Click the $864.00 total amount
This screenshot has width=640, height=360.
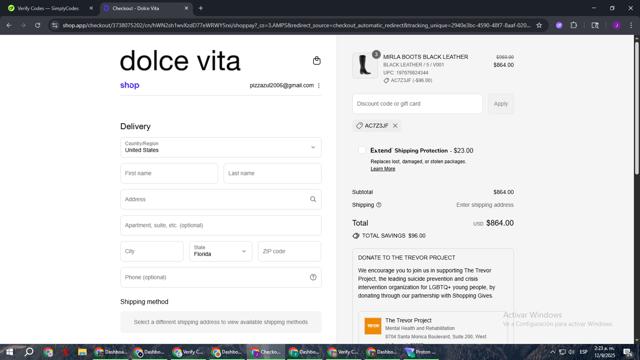point(500,223)
